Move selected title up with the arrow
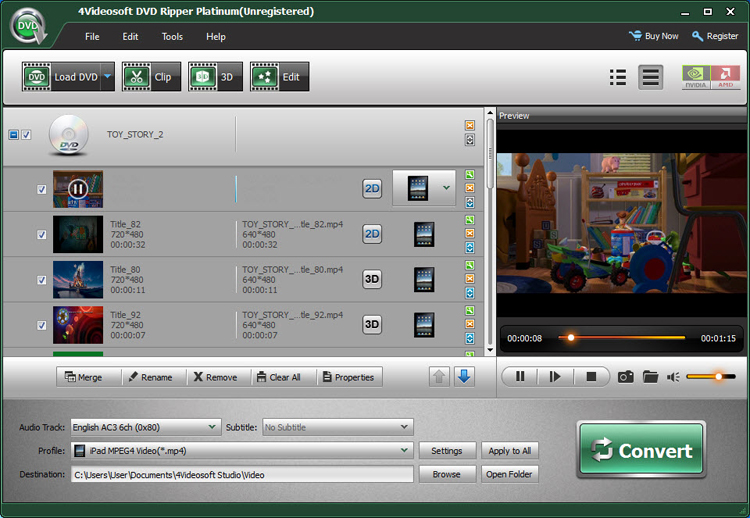This screenshot has height=518, width=750. [x=439, y=377]
